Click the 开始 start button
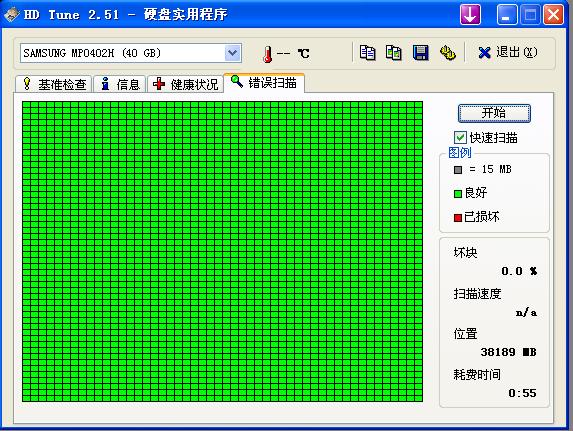Screen dimensions: 573x431 [494, 113]
